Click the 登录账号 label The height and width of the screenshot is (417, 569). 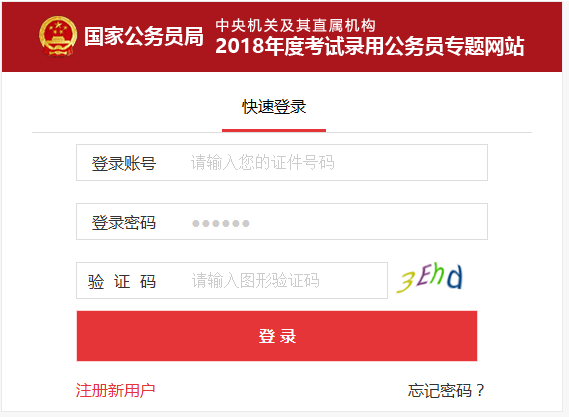tap(124, 163)
